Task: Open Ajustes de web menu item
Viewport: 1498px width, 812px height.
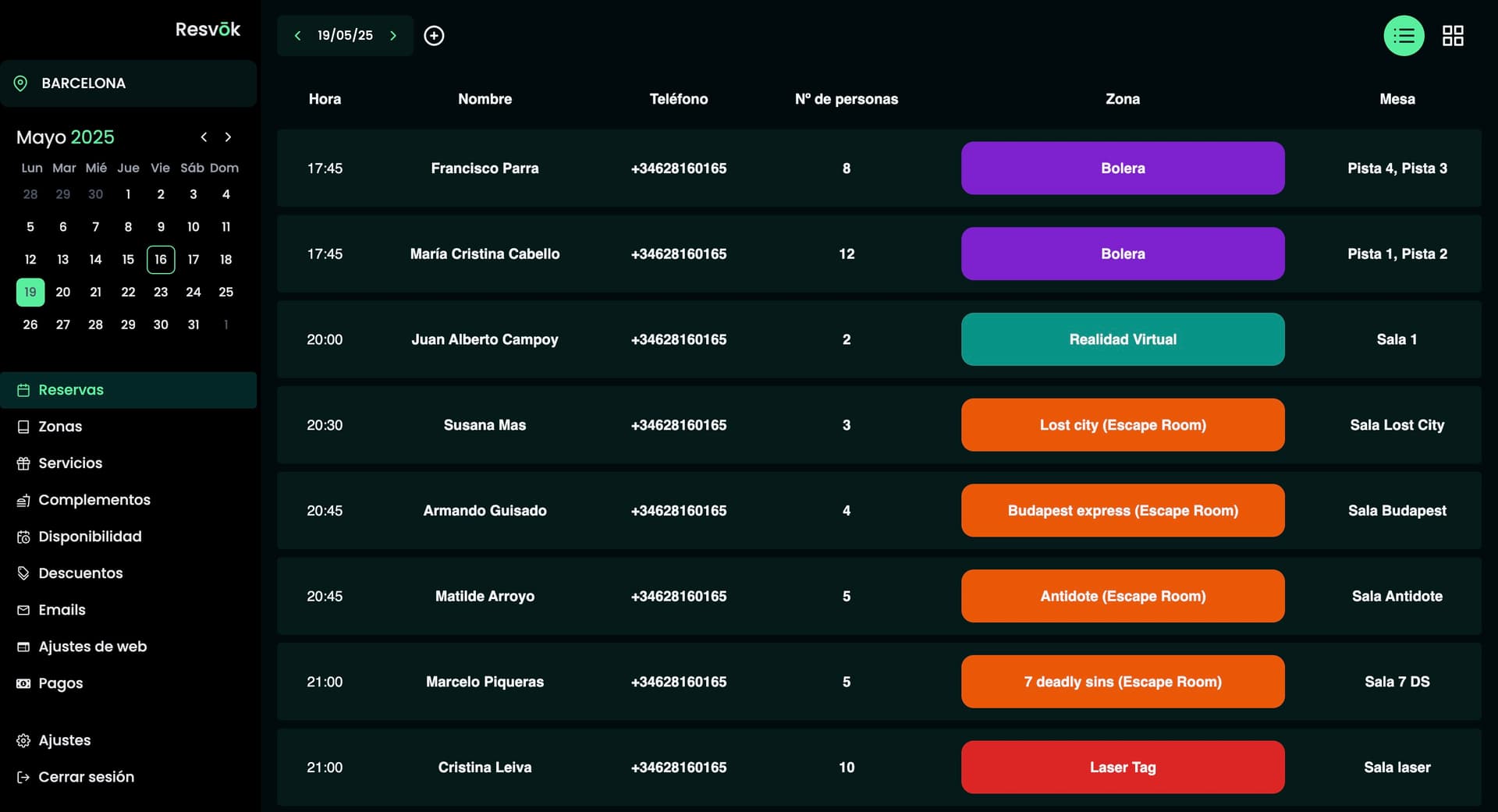Action: tap(92, 647)
